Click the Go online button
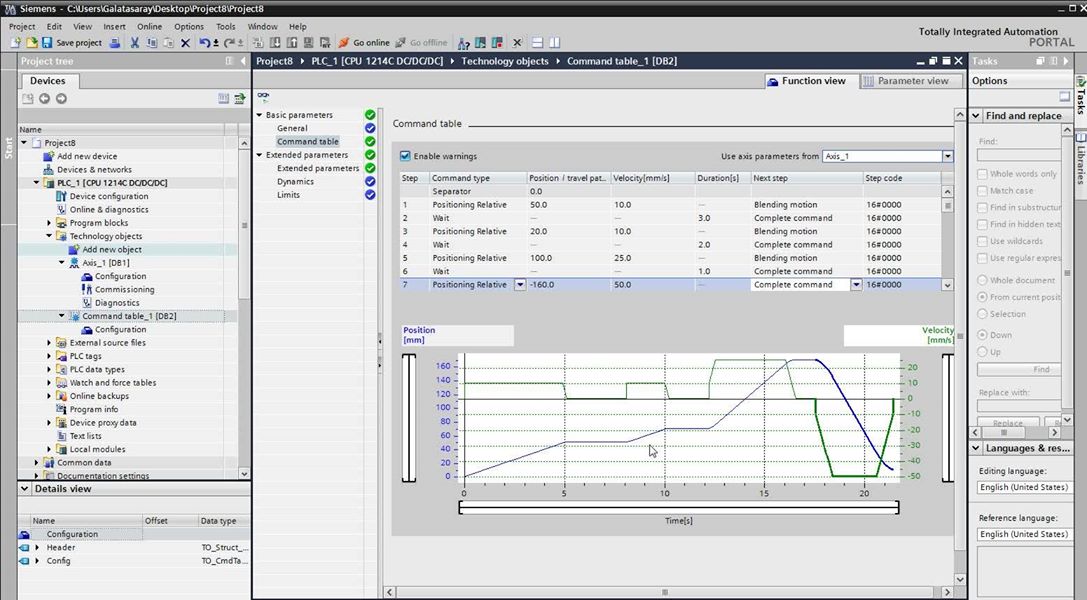Image resolution: width=1087 pixels, height=600 pixels. click(364, 43)
